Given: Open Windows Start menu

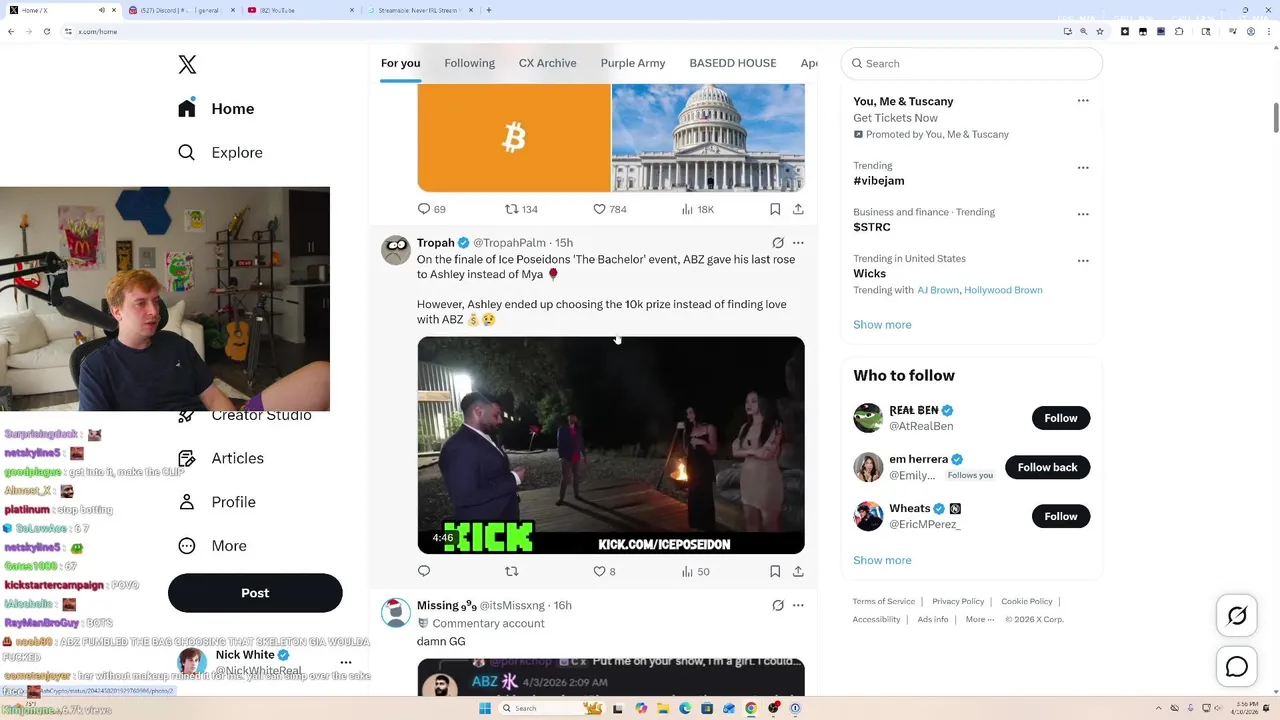Looking at the screenshot, I should (485, 708).
